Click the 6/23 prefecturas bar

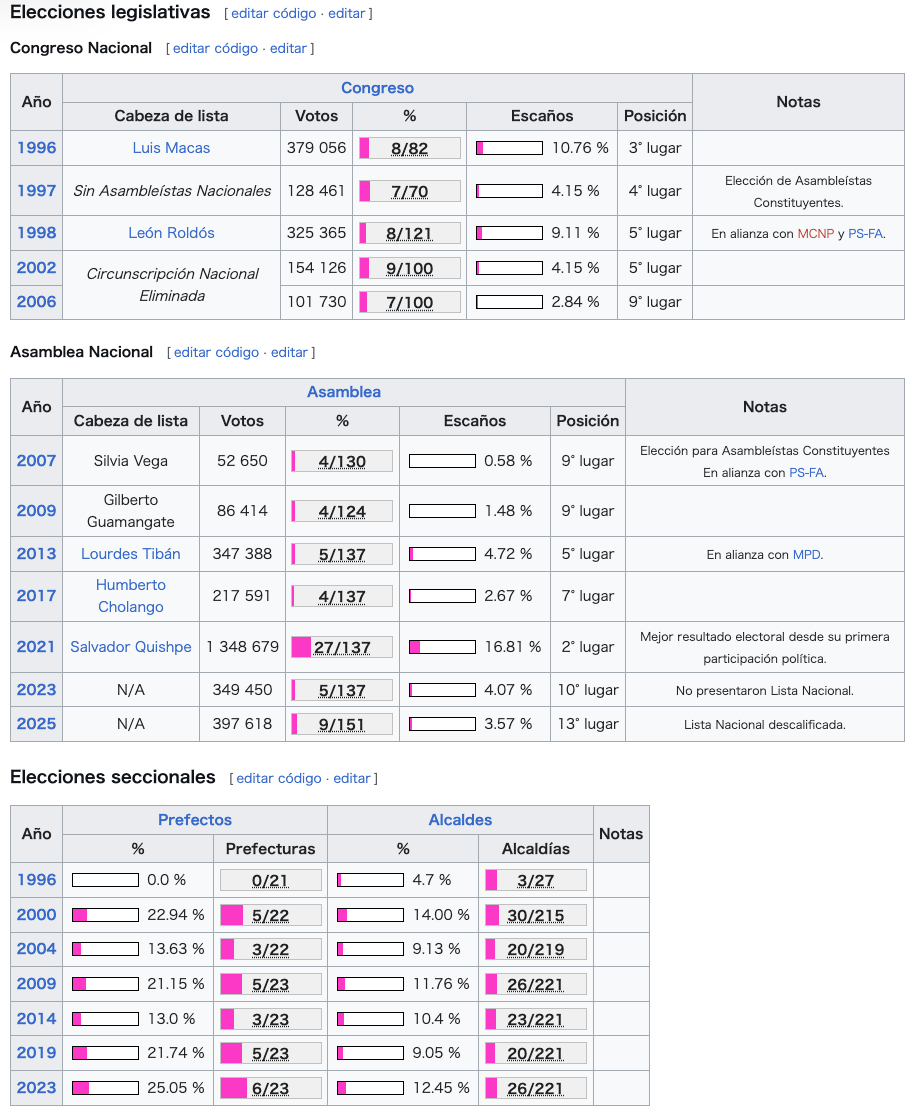tap(270, 1089)
